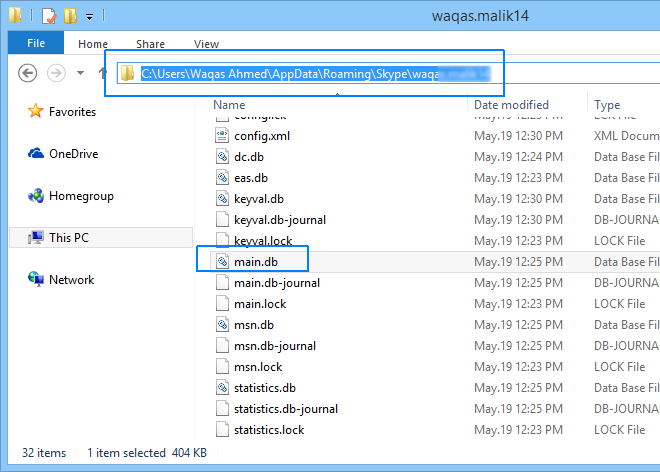Click the Network icon

[x=36, y=279]
